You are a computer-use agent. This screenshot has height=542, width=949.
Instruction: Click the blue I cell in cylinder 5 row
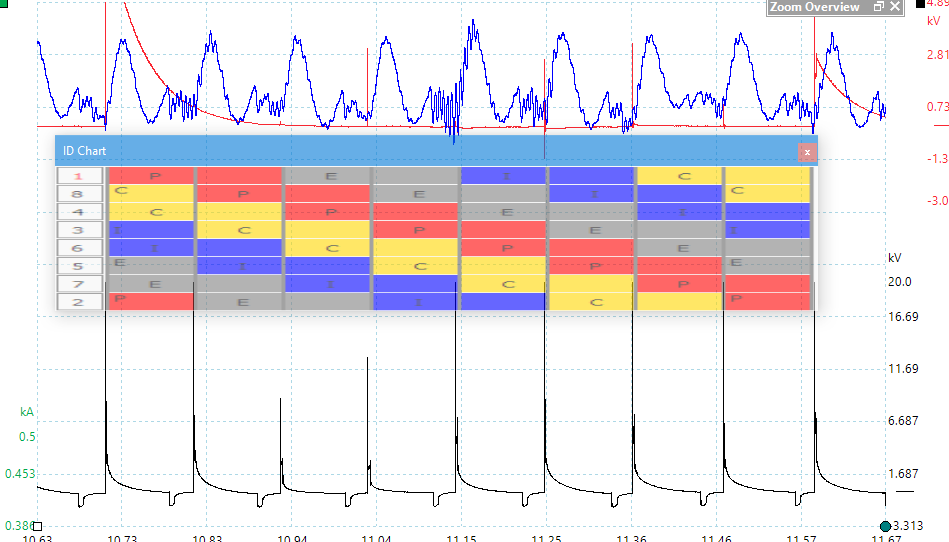pyautogui.click(x=242, y=266)
